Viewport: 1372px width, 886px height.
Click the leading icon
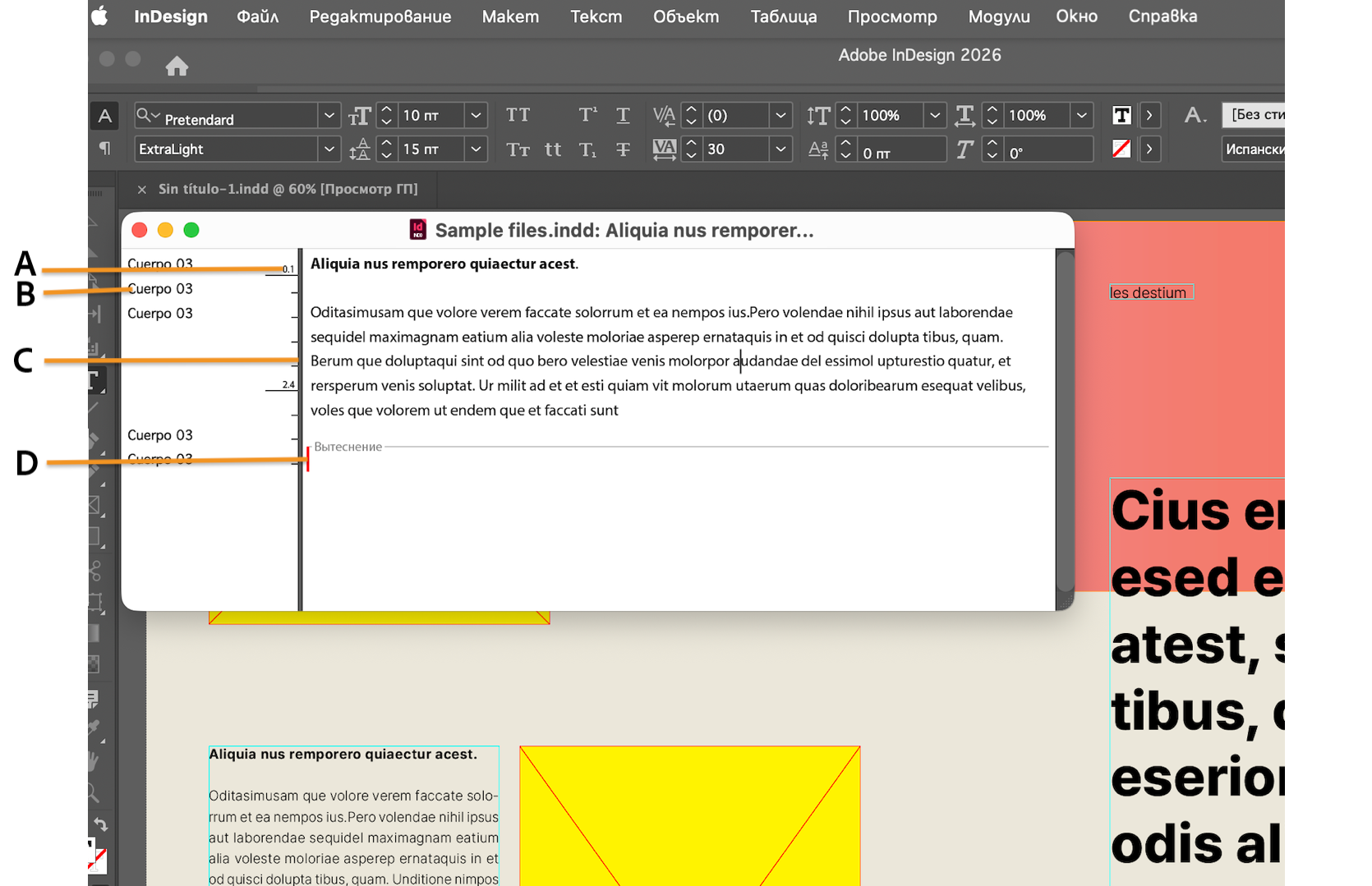pyautogui.click(x=359, y=149)
